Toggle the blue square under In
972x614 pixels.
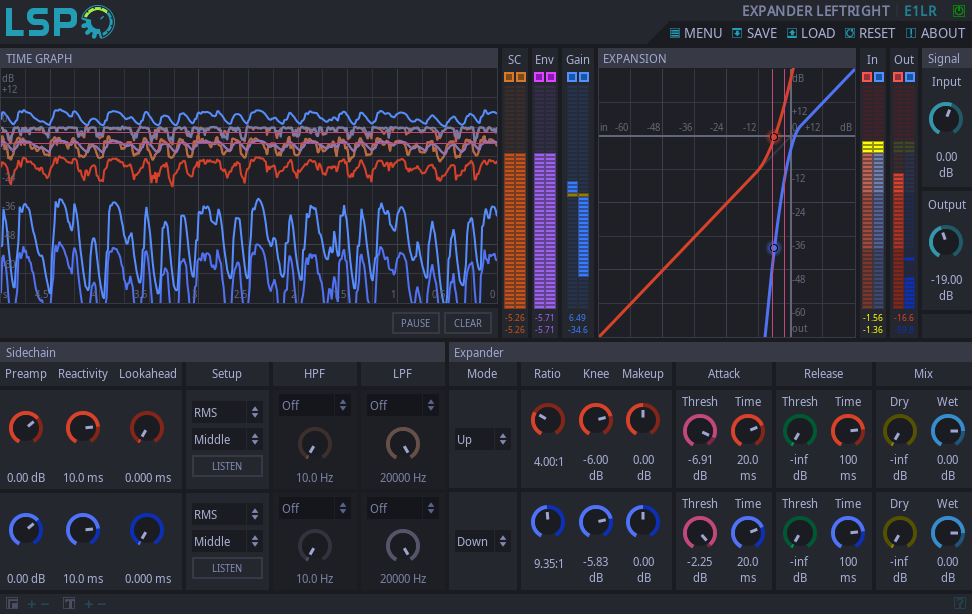(878, 77)
